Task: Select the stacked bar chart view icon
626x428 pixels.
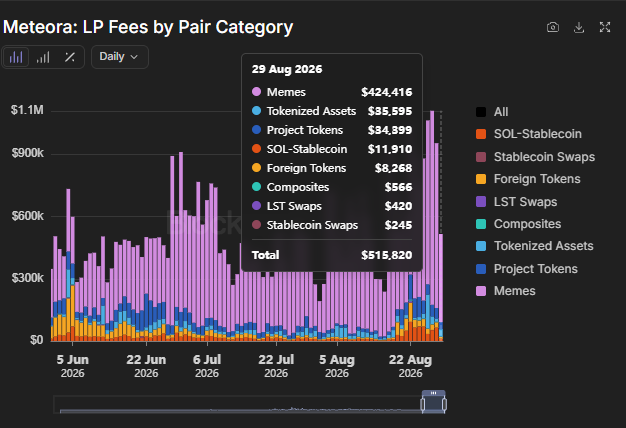Action: (x=16, y=57)
